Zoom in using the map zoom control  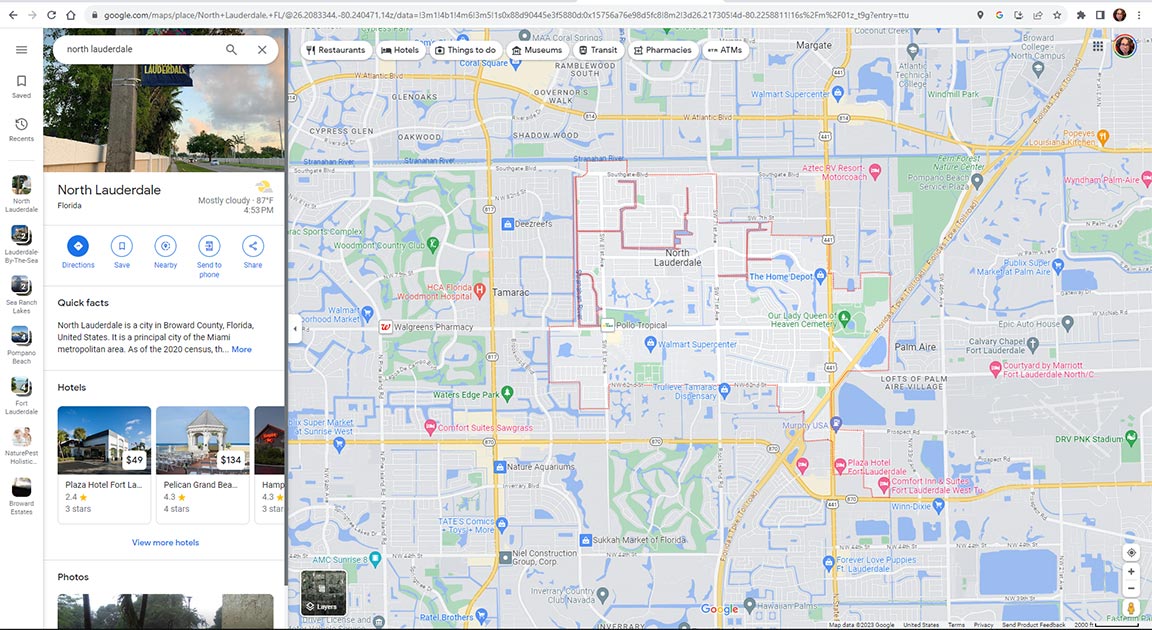point(1131,572)
